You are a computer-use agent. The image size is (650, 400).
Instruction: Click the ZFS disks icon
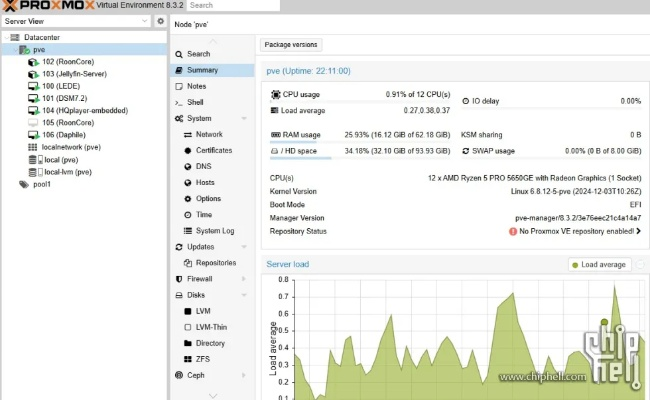pyautogui.click(x=187, y=359)
